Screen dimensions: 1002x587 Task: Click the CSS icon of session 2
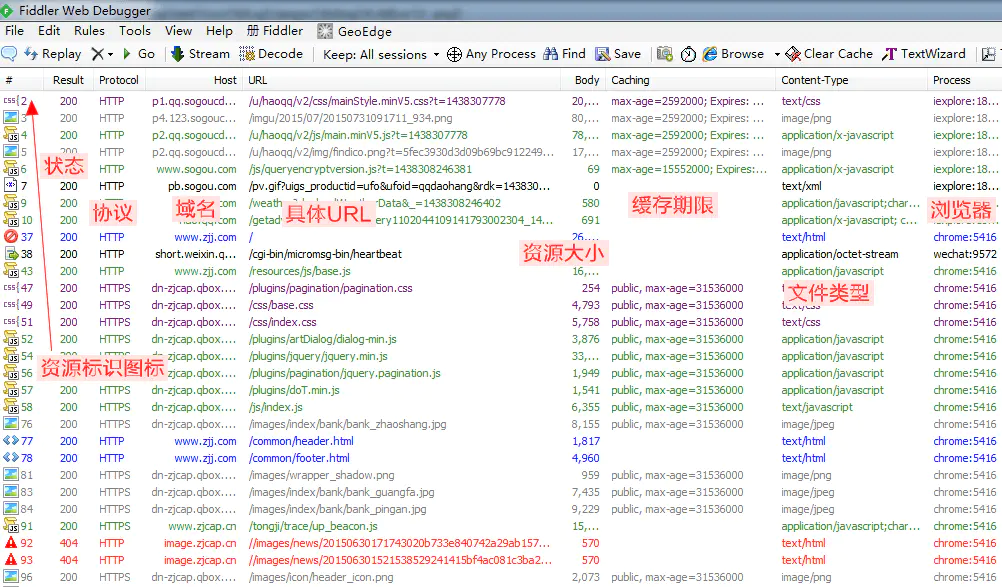coord(11,101)
